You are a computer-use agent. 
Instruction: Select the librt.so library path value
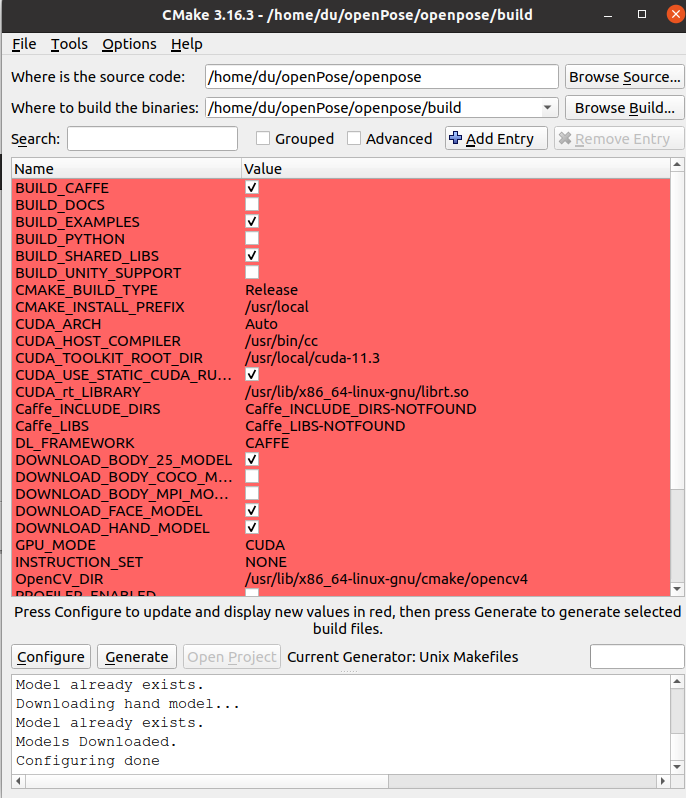coord(357,392)
